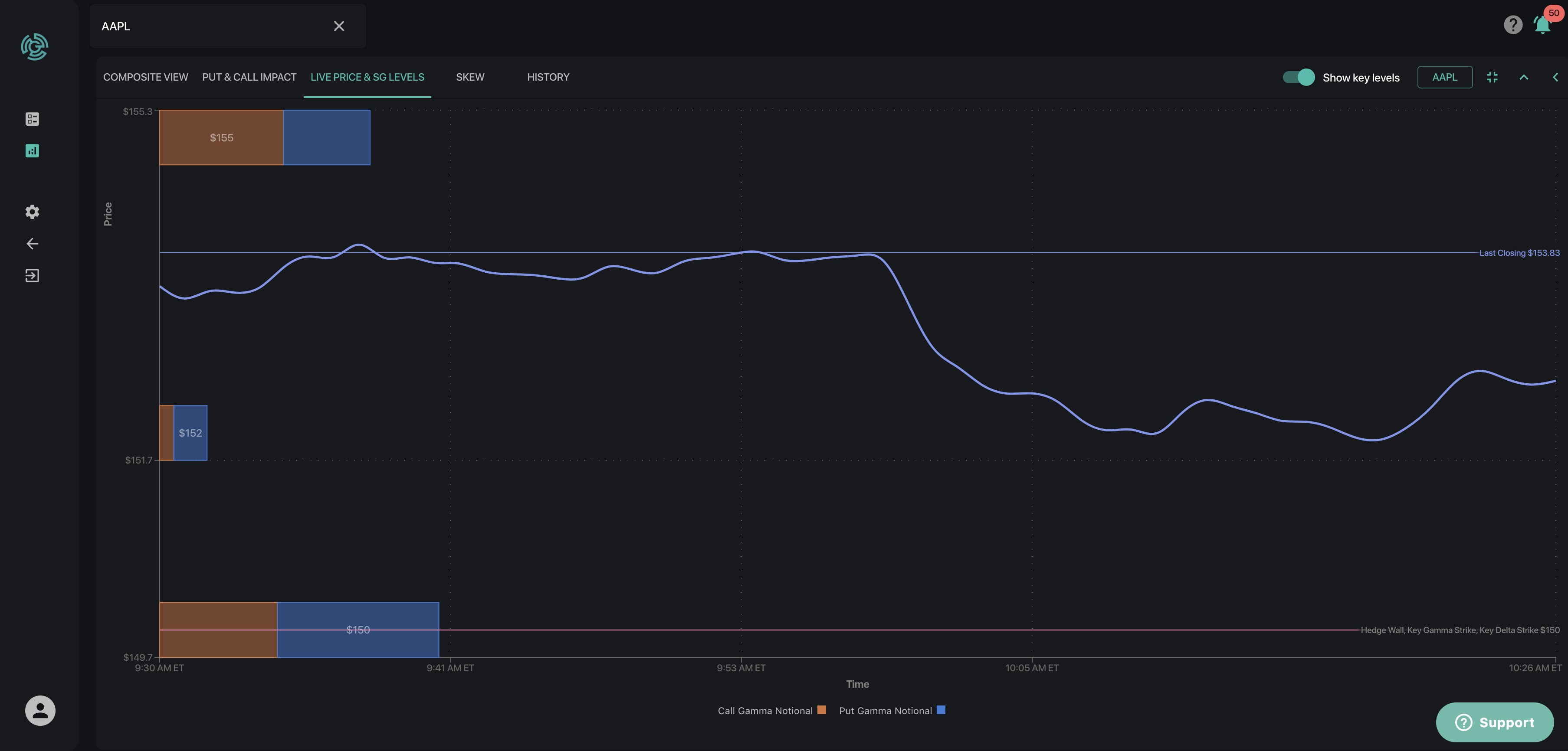1568x751 pixels.
Task: Click the $150 put gamma bar
Action: pyautogui.click(x=358, y=630)
